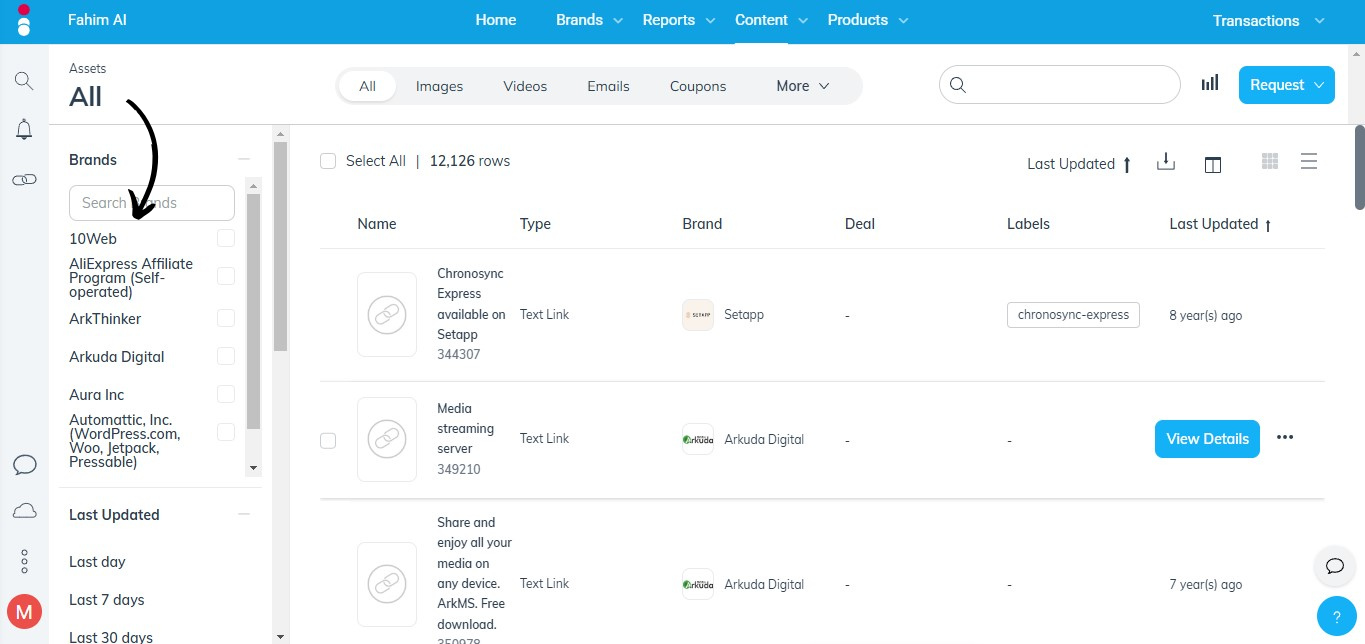Click View Details button

[1207, 439]
